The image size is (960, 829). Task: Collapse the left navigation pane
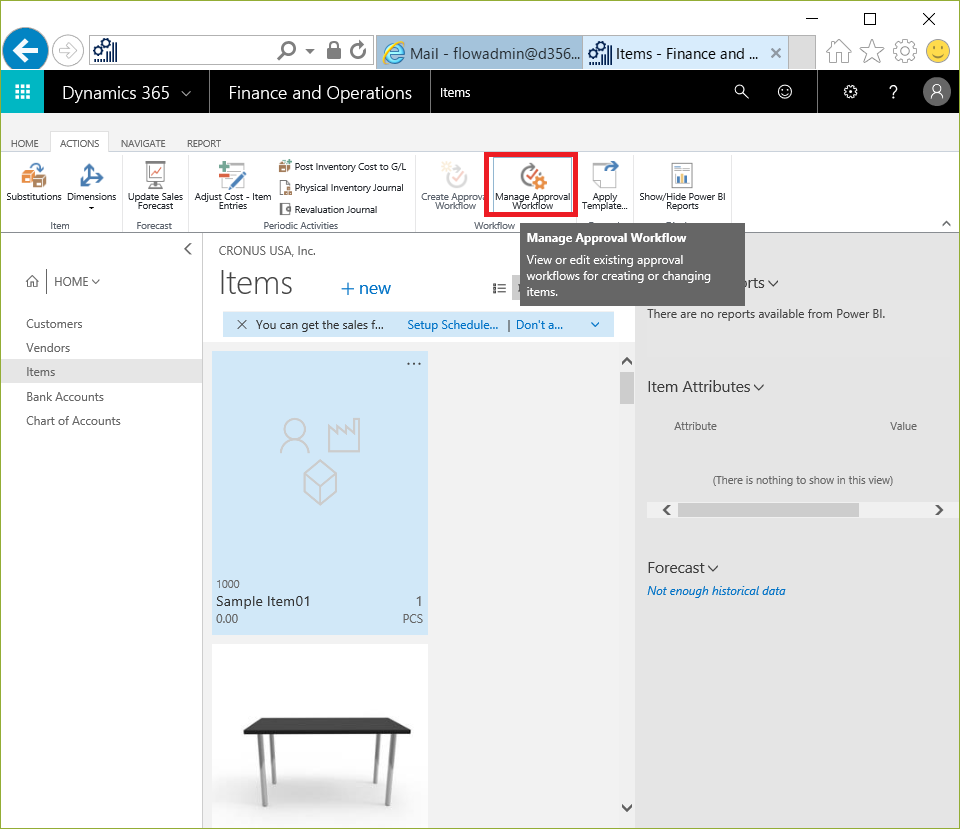pyautogui.click(x=188, y=249)
